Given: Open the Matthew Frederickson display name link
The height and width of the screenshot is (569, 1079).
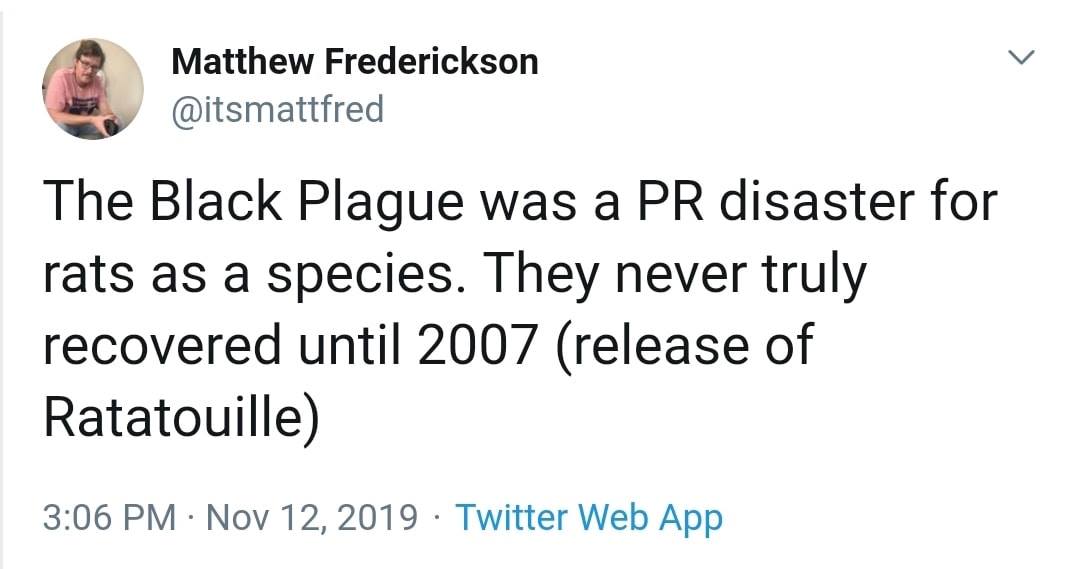Looking at the screenshot, I should pyautogui.click(x=354, y=62).
